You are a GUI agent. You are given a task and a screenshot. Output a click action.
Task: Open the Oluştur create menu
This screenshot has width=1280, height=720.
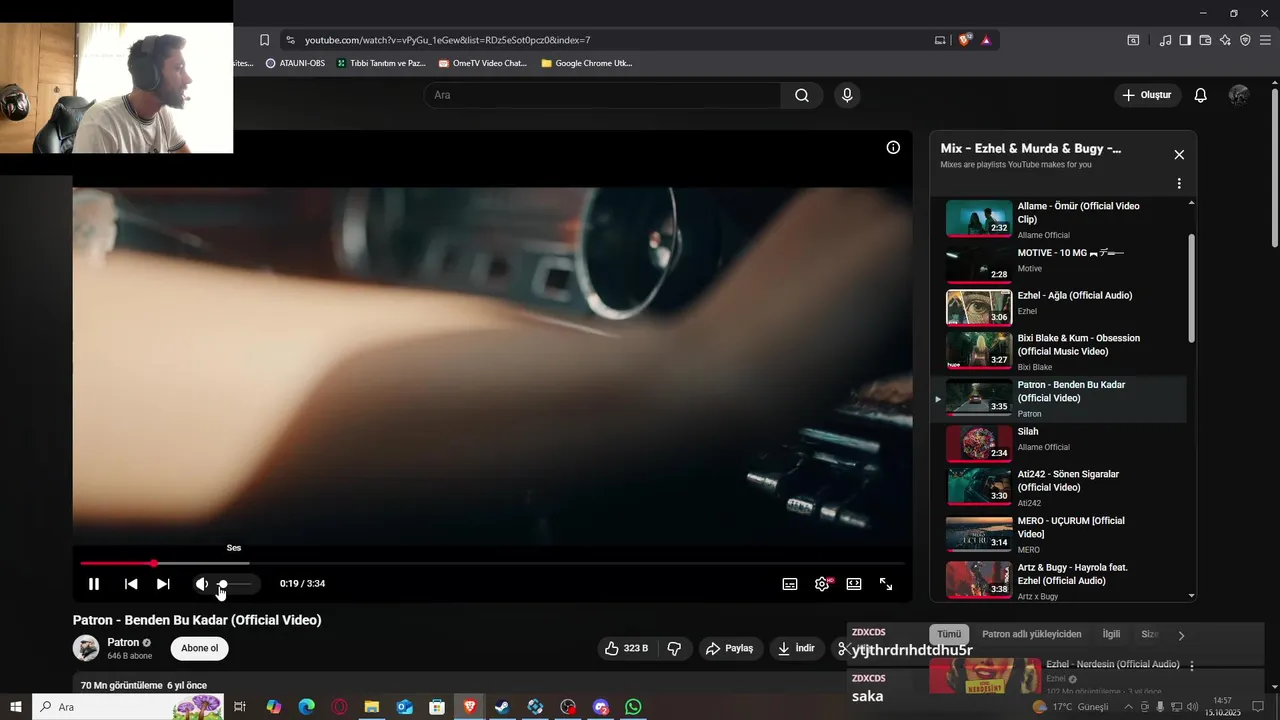(x=1147, y=95)
